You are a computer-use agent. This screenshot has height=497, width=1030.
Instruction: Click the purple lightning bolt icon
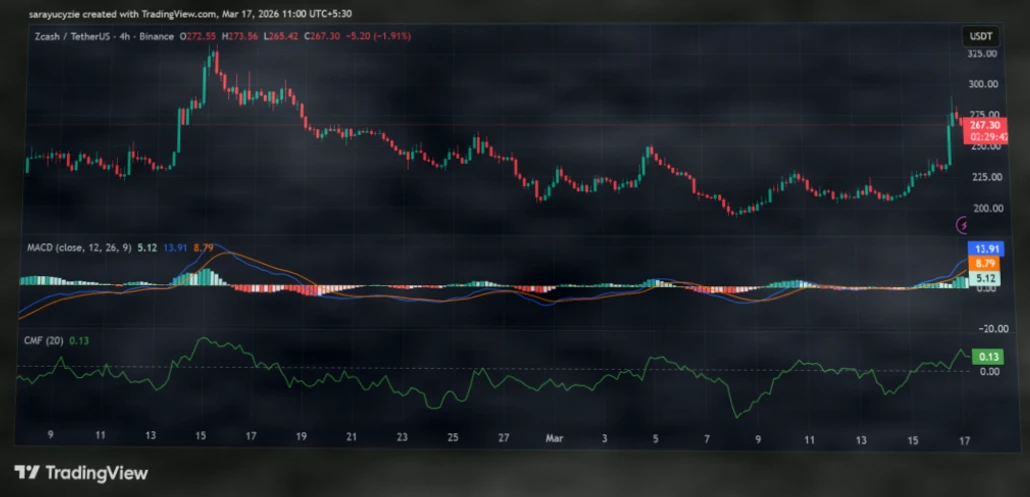click(x=963, y=226)
